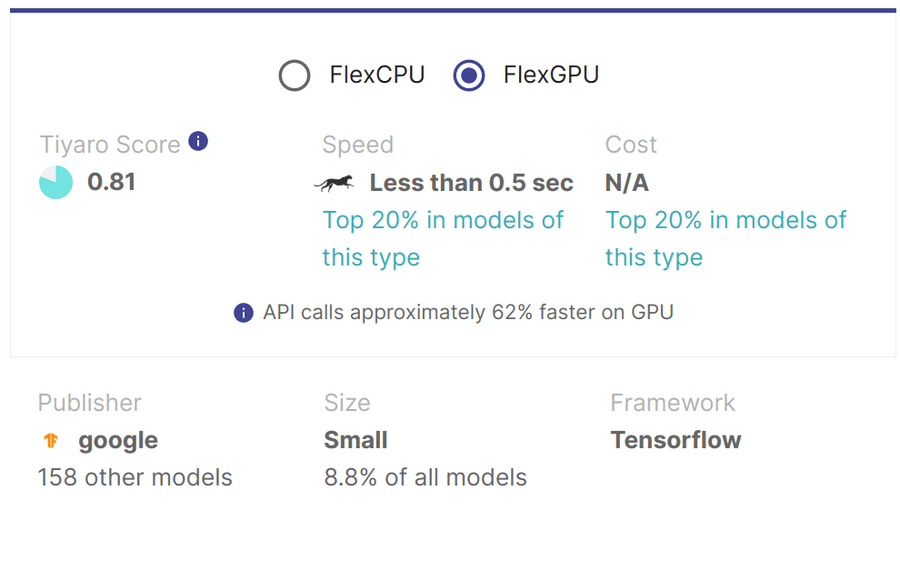Open the Speed 'Top 20% in models' link
900x571 pixels.
tap(443, 239)
